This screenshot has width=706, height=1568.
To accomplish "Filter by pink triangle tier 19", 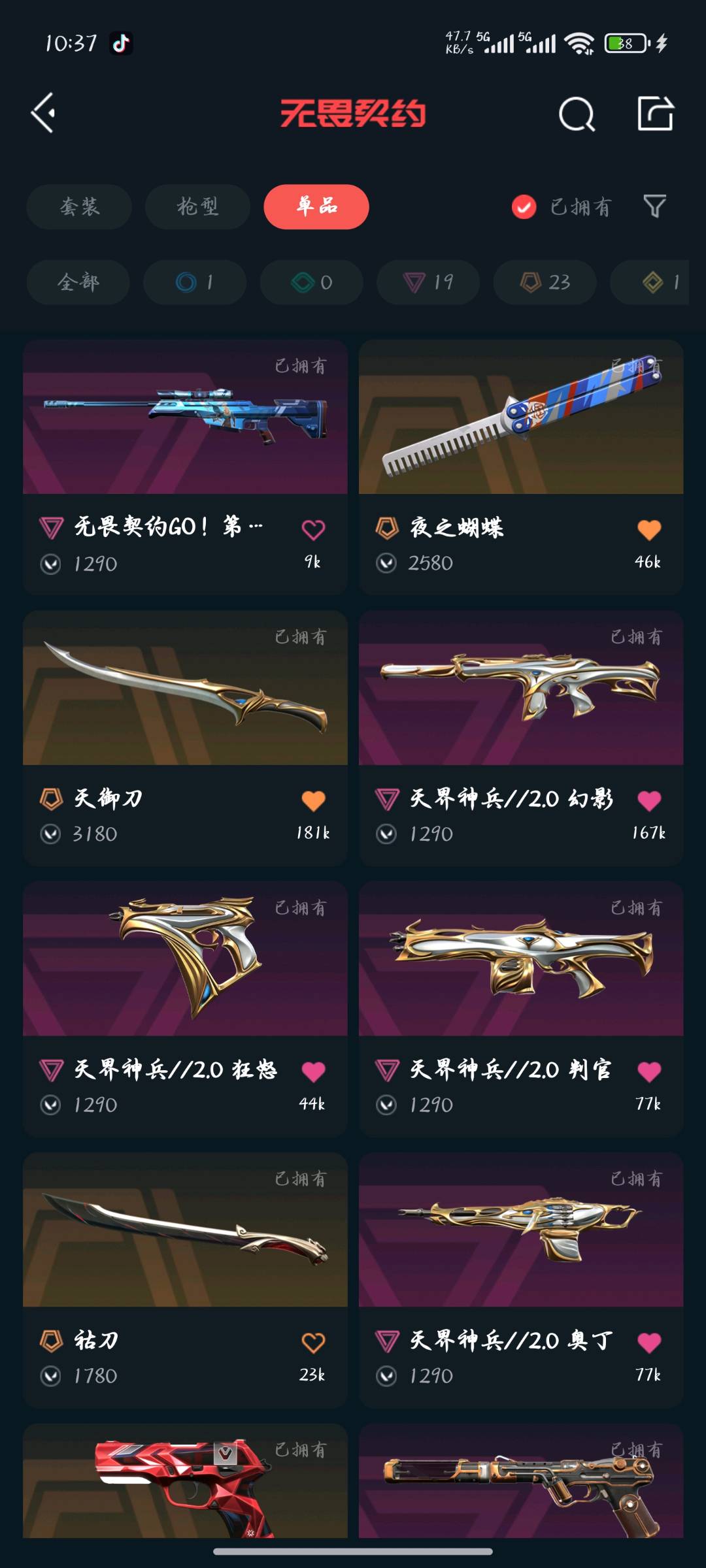I will (x=428, y=282).
